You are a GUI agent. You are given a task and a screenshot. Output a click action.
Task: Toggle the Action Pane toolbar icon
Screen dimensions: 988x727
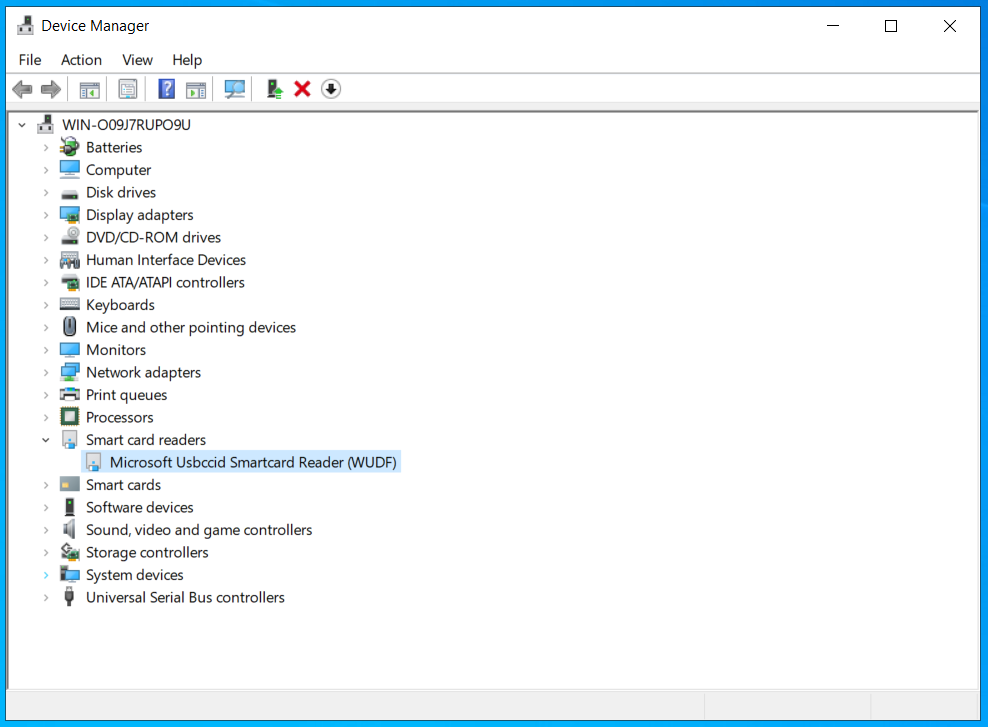click(196, 89)
